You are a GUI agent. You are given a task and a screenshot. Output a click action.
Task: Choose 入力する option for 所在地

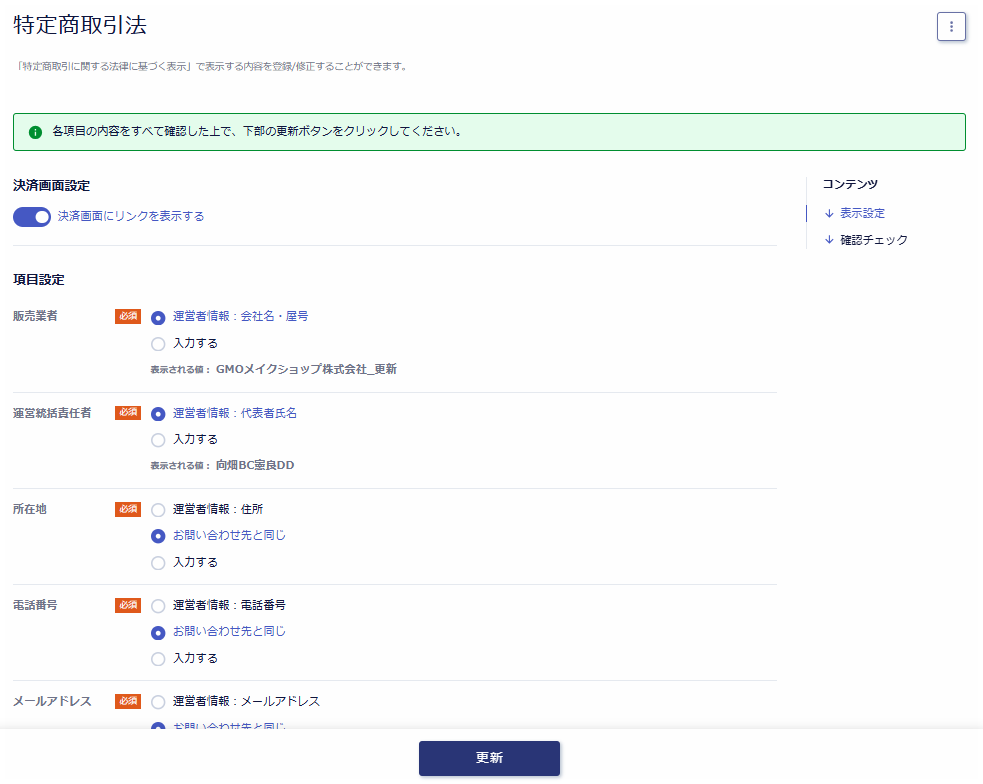click(x=158, y=563)
